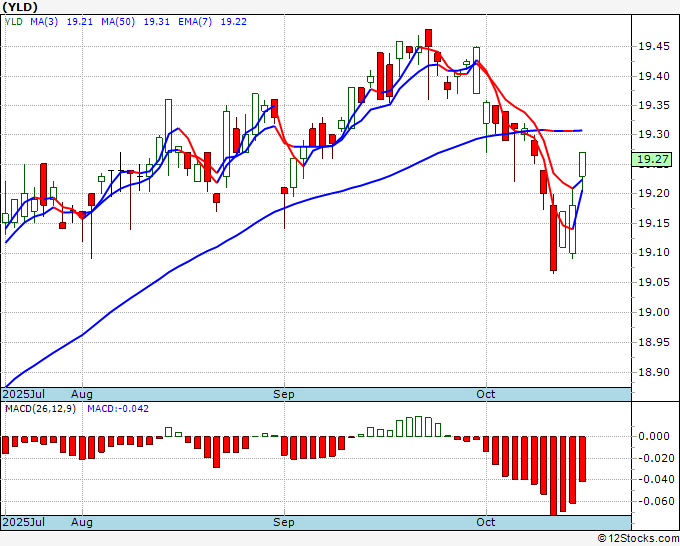This screenshot has height=546, width=680.
Task: Click the tall red October candlestick bottoming near 19.07
Action: (553, 238)
